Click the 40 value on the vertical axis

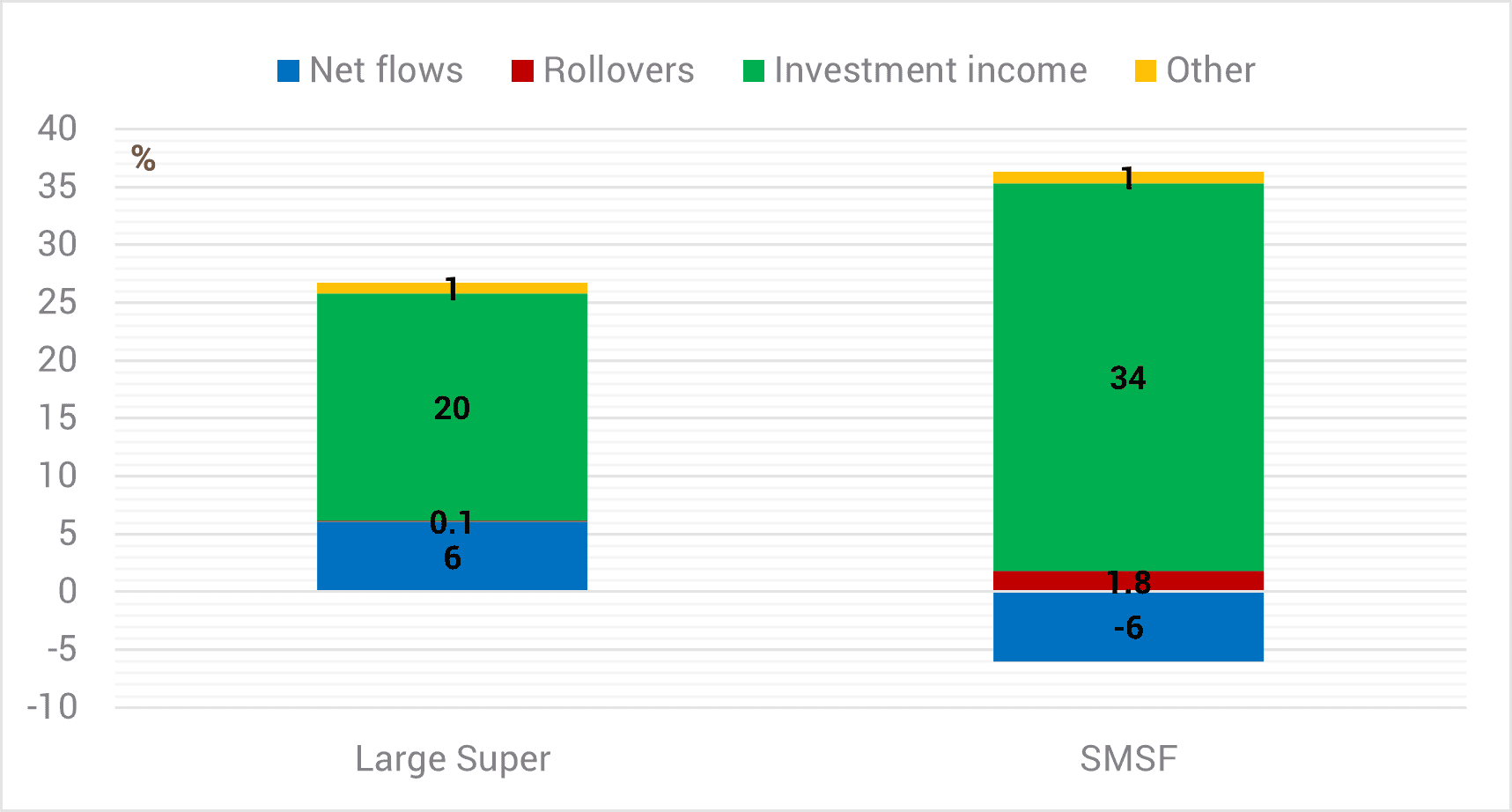tap(57, 129)
